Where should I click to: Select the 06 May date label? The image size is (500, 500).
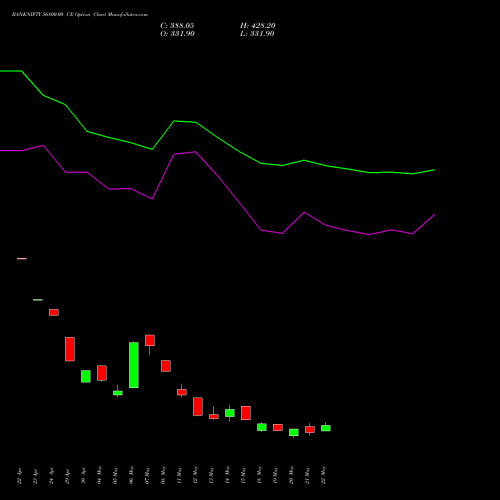[x=131, y=475]
